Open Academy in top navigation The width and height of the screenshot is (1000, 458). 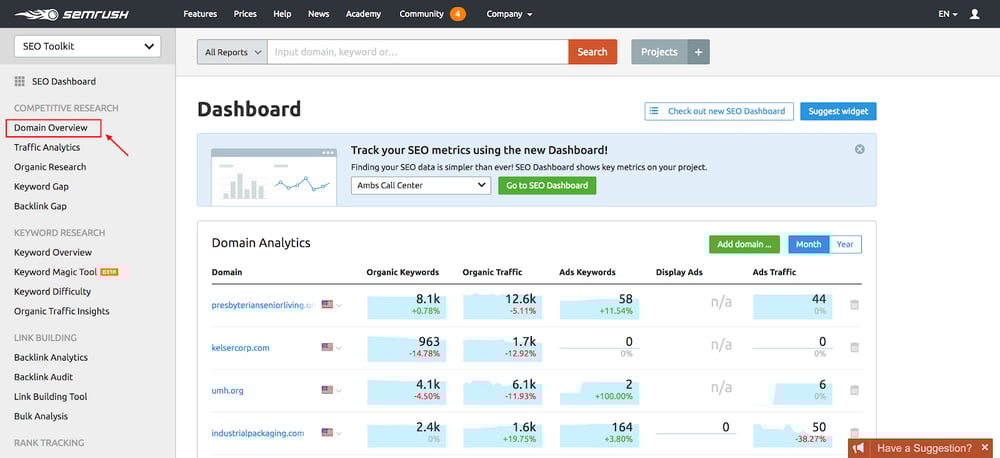pos(364,14)
